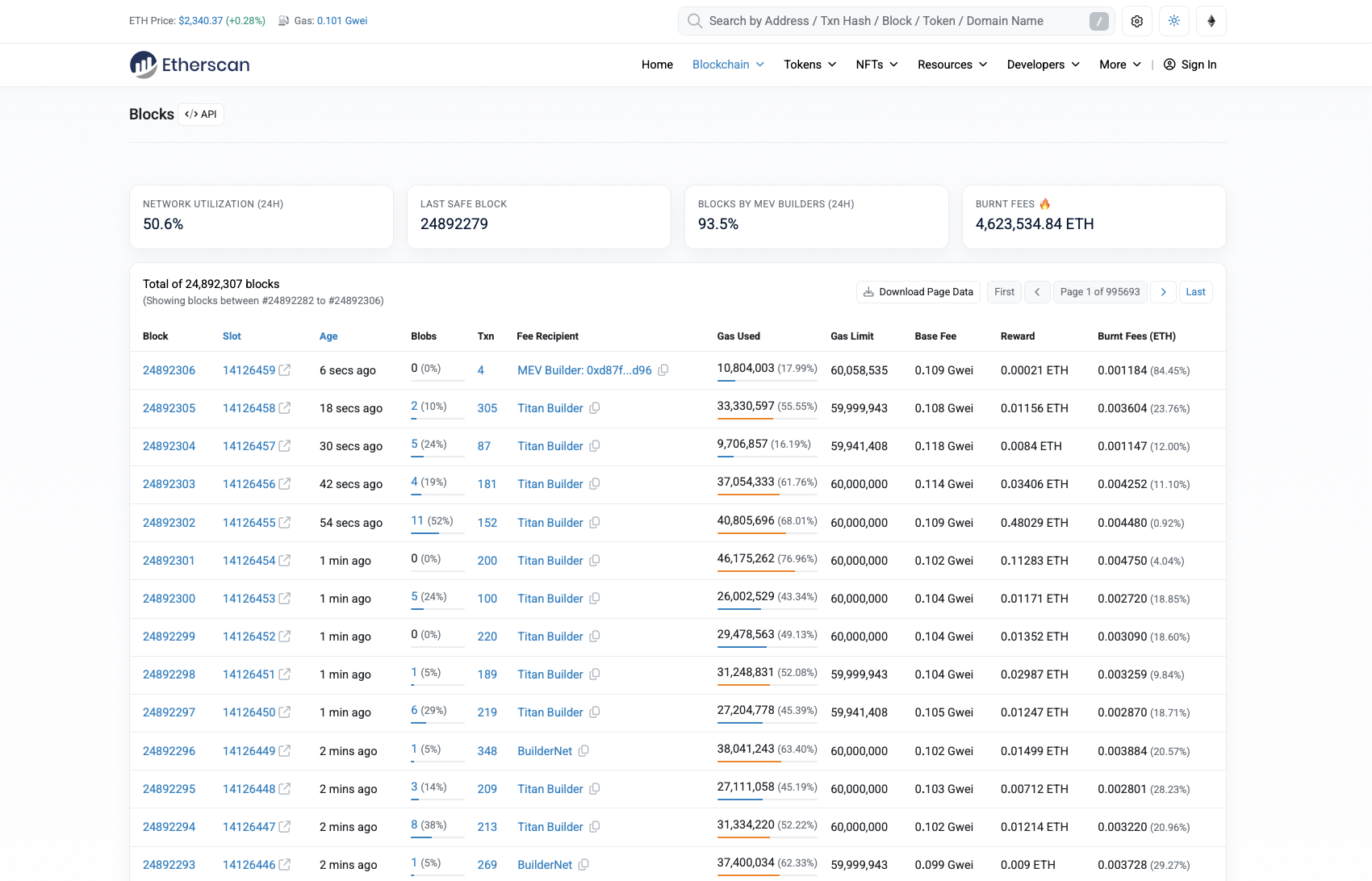Open external link icon beside slot 14126449

pos(285,751)
